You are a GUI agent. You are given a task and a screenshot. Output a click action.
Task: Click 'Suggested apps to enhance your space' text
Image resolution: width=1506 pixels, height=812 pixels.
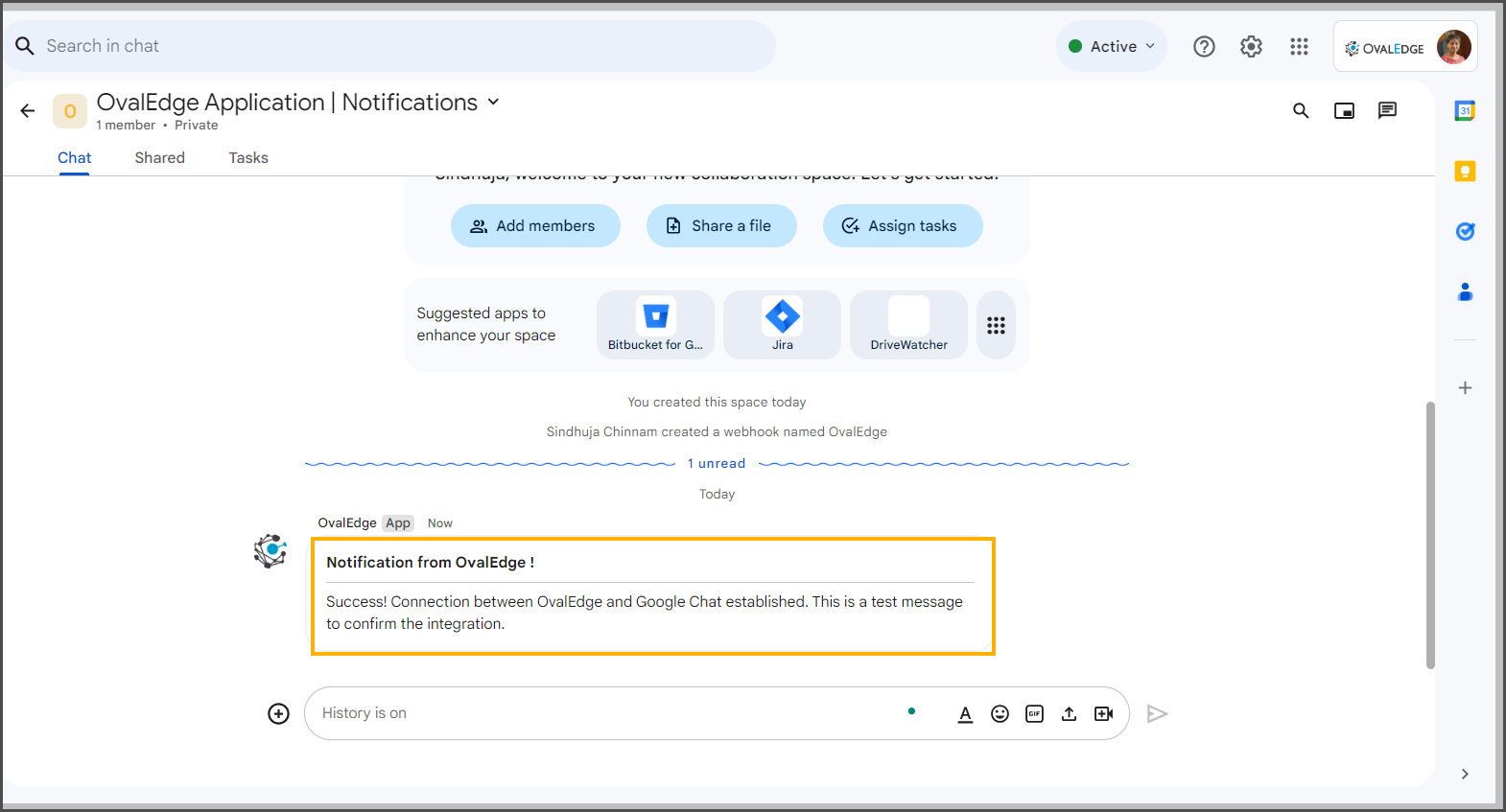click(x=486, y=324)
